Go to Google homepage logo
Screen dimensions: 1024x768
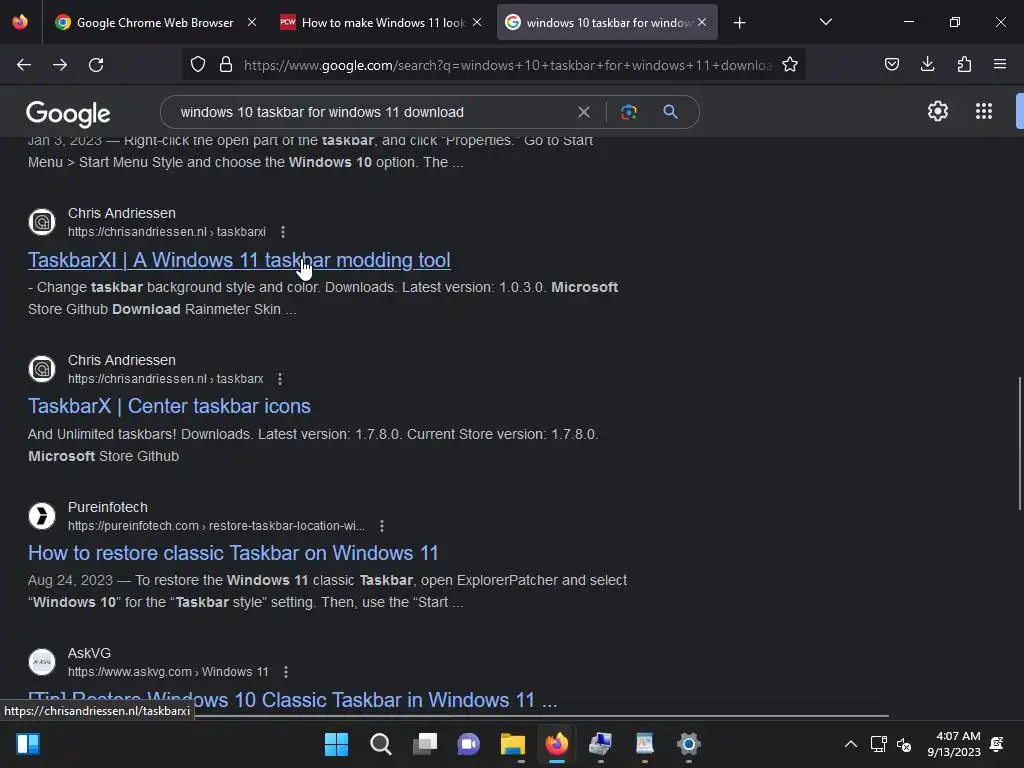click(68, 114)
